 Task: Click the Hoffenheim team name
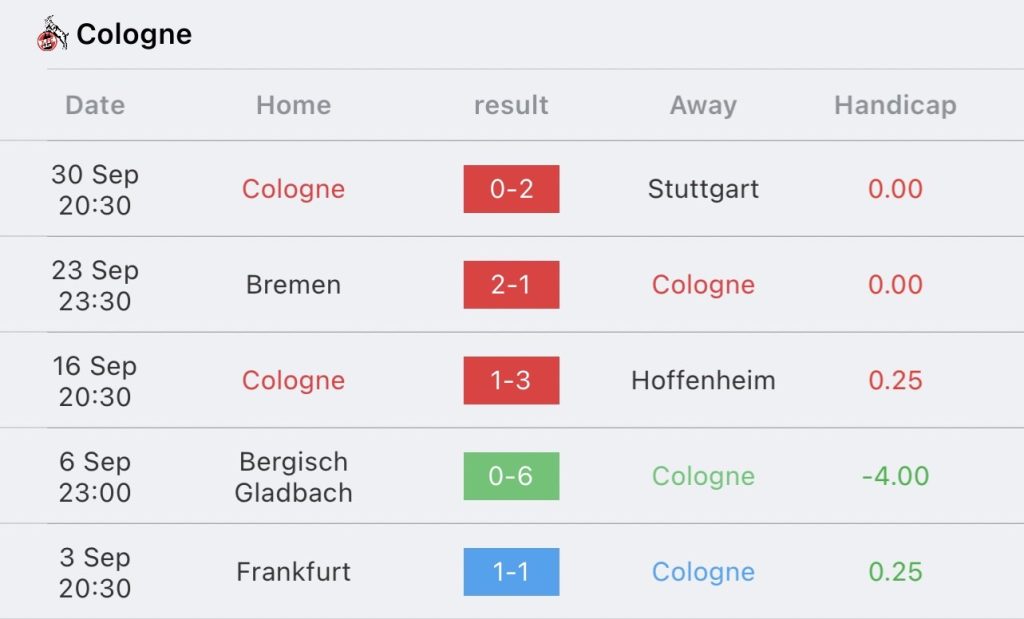point(703,380)
